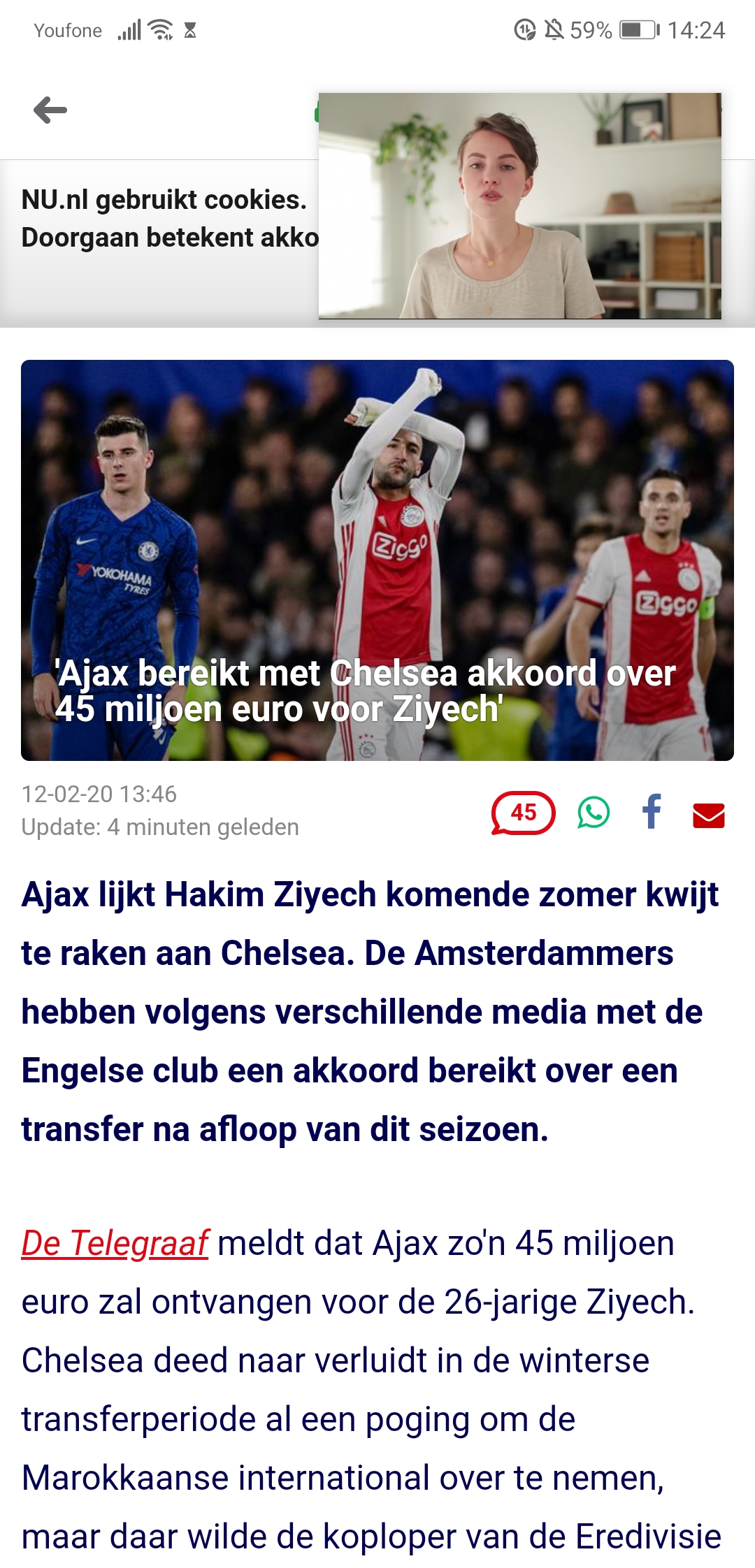
Task: Tap the Wi-Fi status icon
Action: 161,30
